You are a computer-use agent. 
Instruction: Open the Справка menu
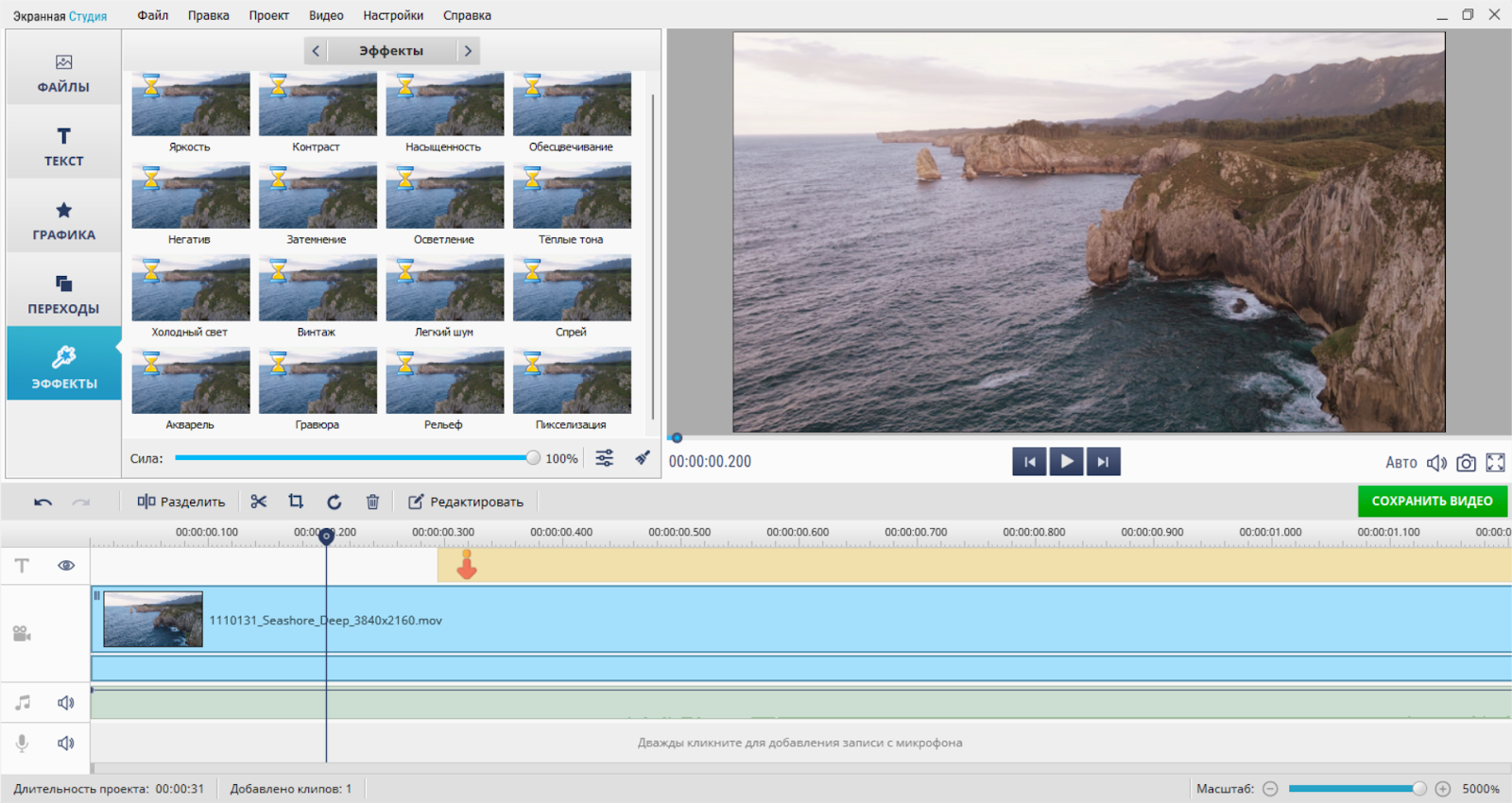467,15
